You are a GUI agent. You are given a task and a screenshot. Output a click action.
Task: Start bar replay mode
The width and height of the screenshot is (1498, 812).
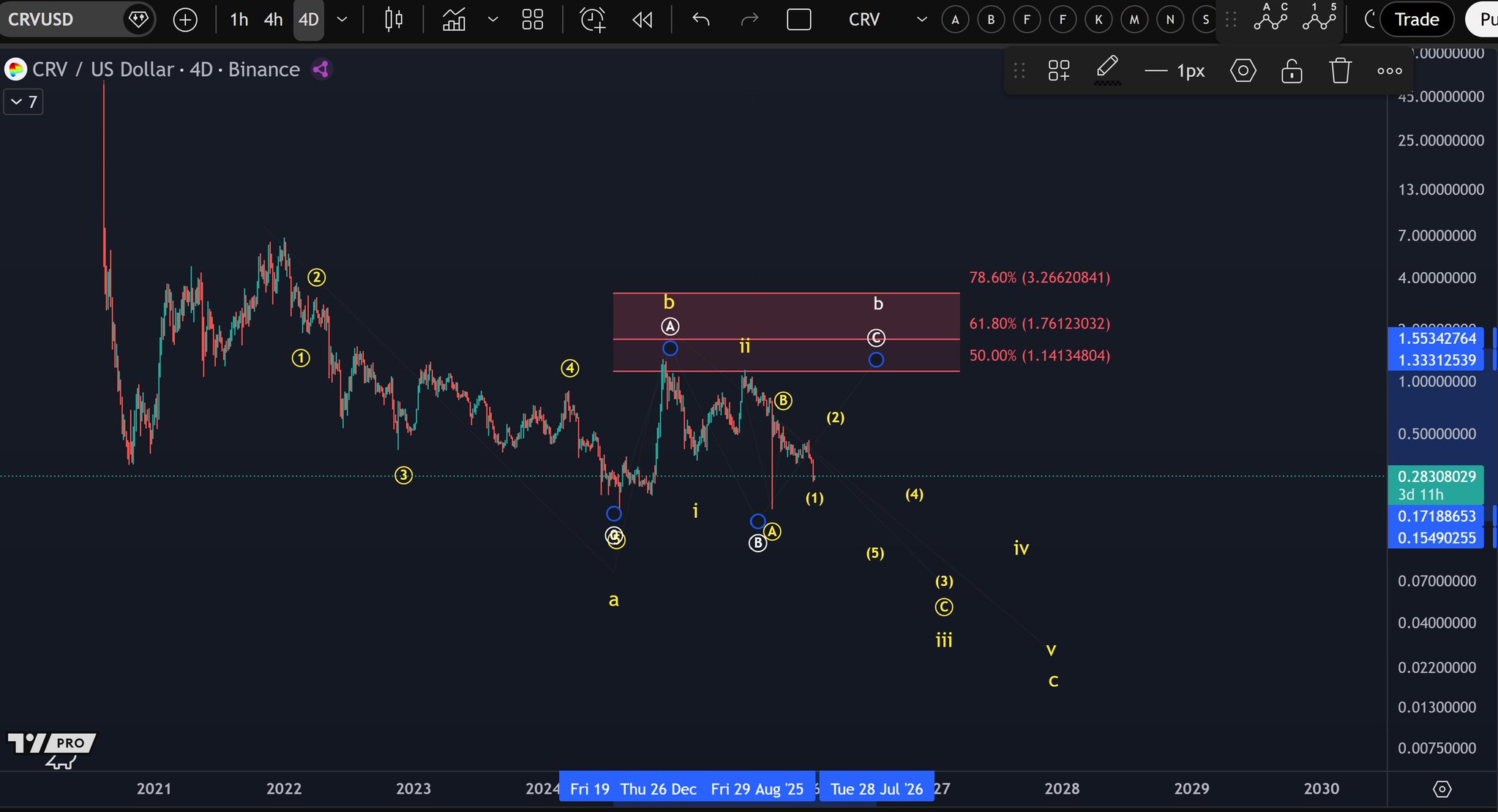pos(642,20)
